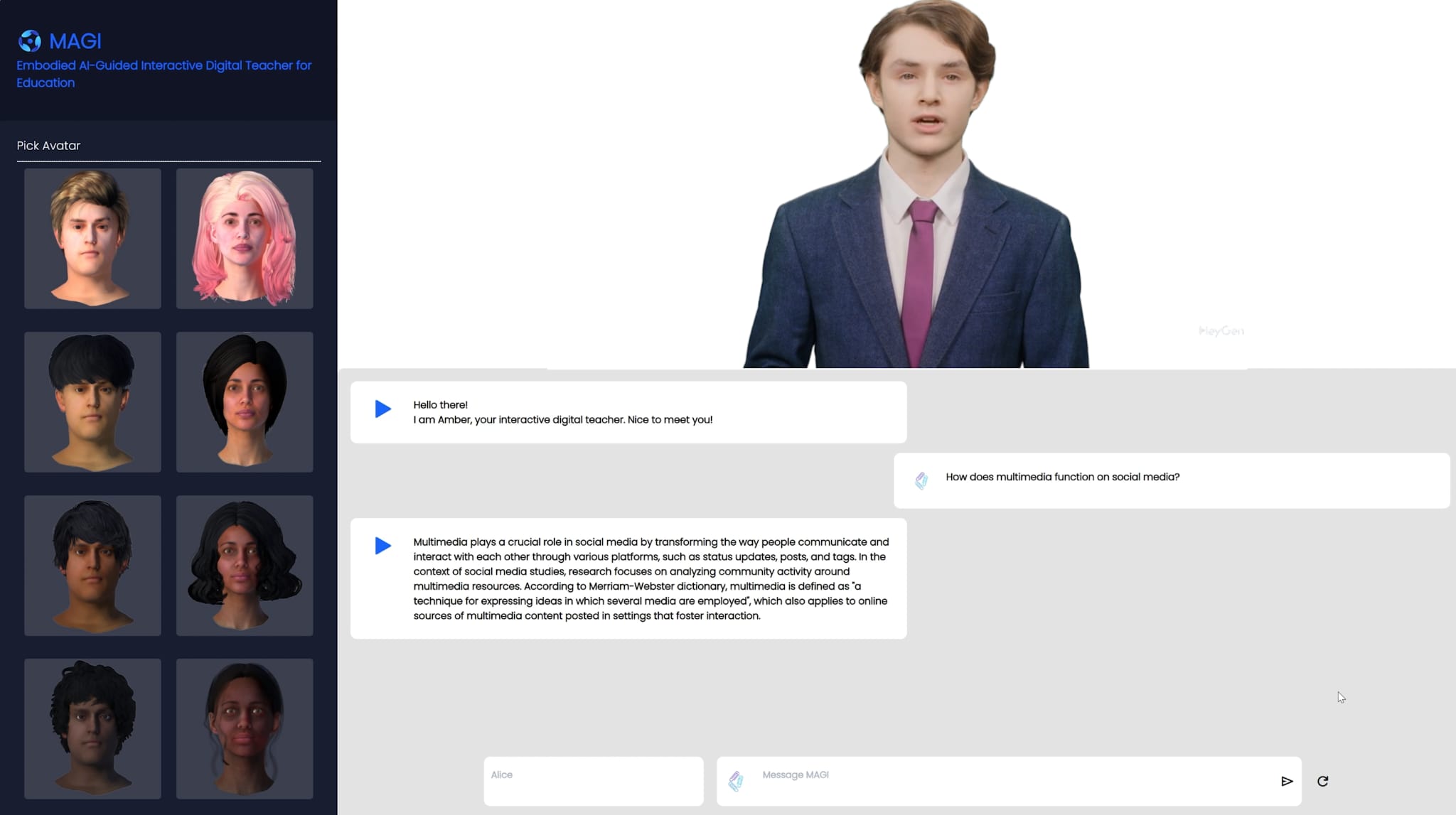
Task: Pick the male avatar with side-swept dark hair
Action: coord(92,565)
